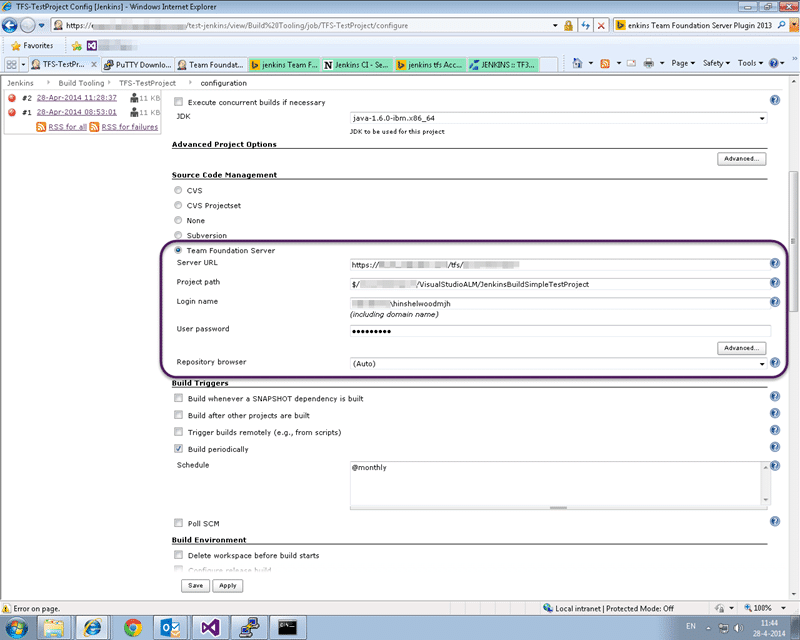Open Command Prompt from taskbar
This screenshot has width=800, height=640.
[x=287, y=627]
